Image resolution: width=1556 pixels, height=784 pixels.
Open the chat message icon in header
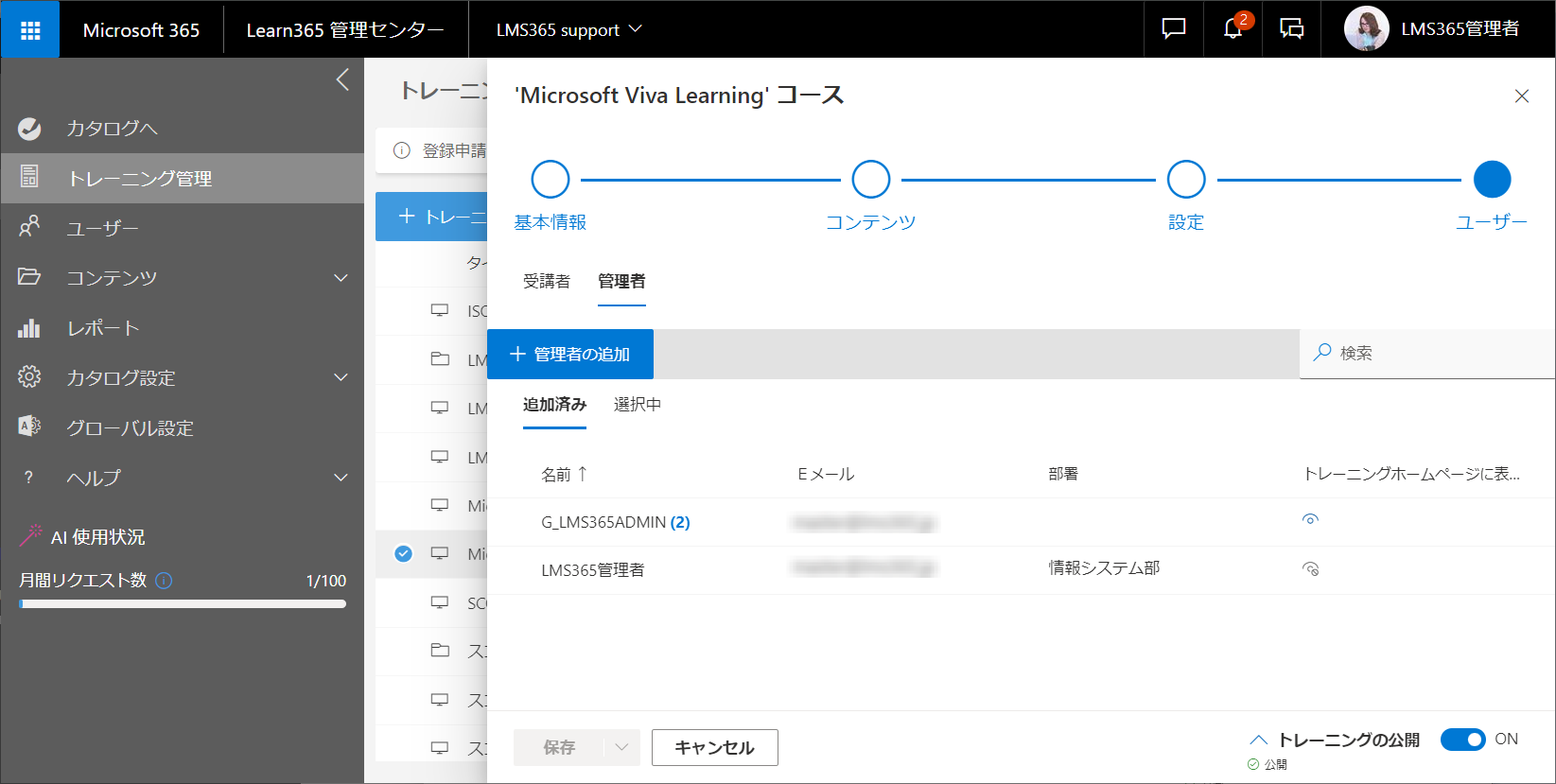coord(1173,29)
